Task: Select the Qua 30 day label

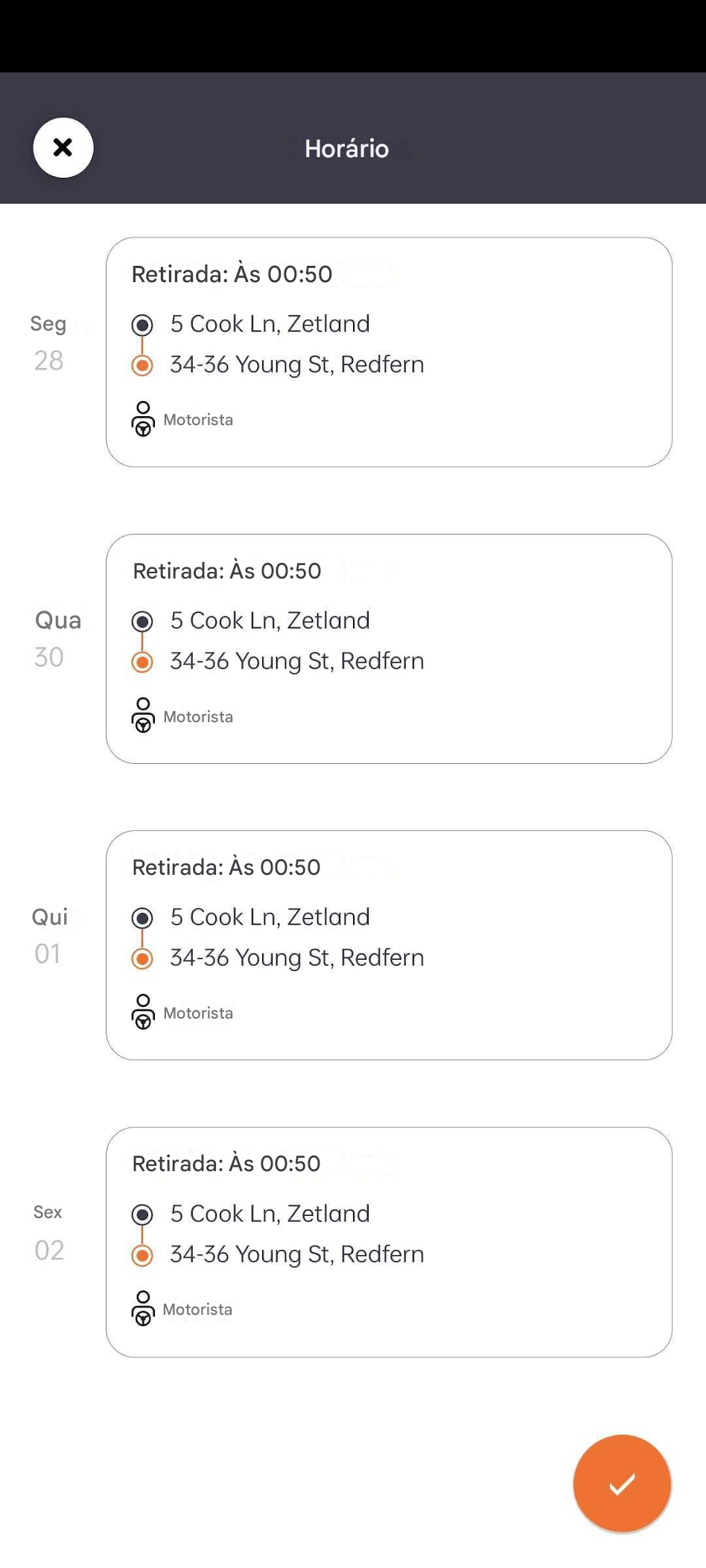Action: pyautogui.click(x=57, y=639)
